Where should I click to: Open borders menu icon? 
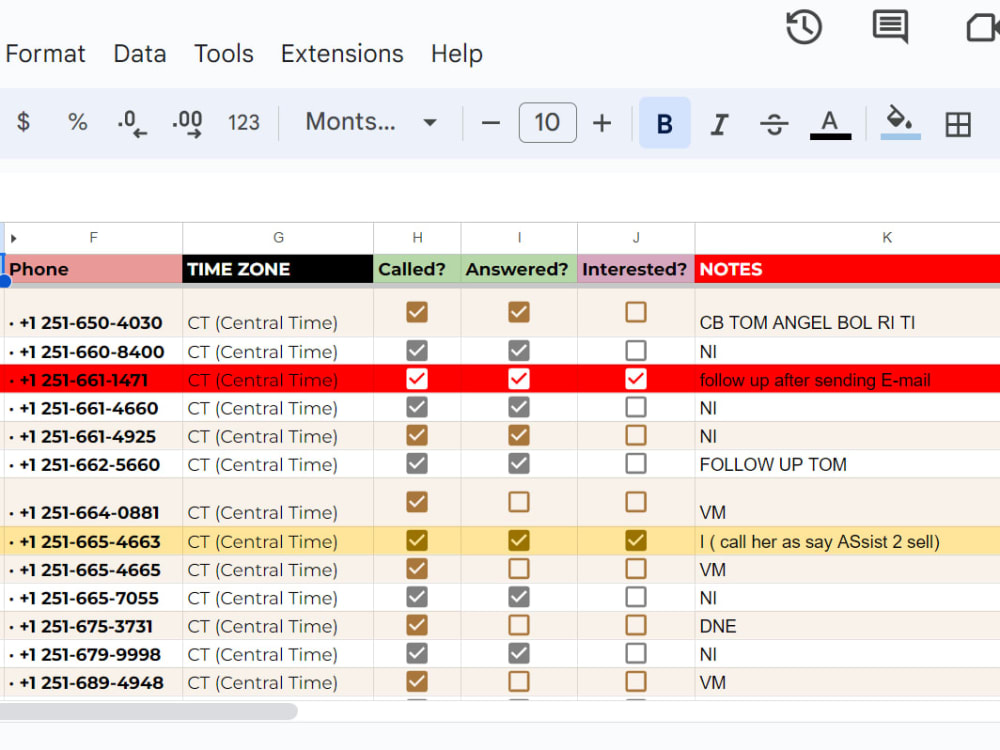(x=958, y=124)
